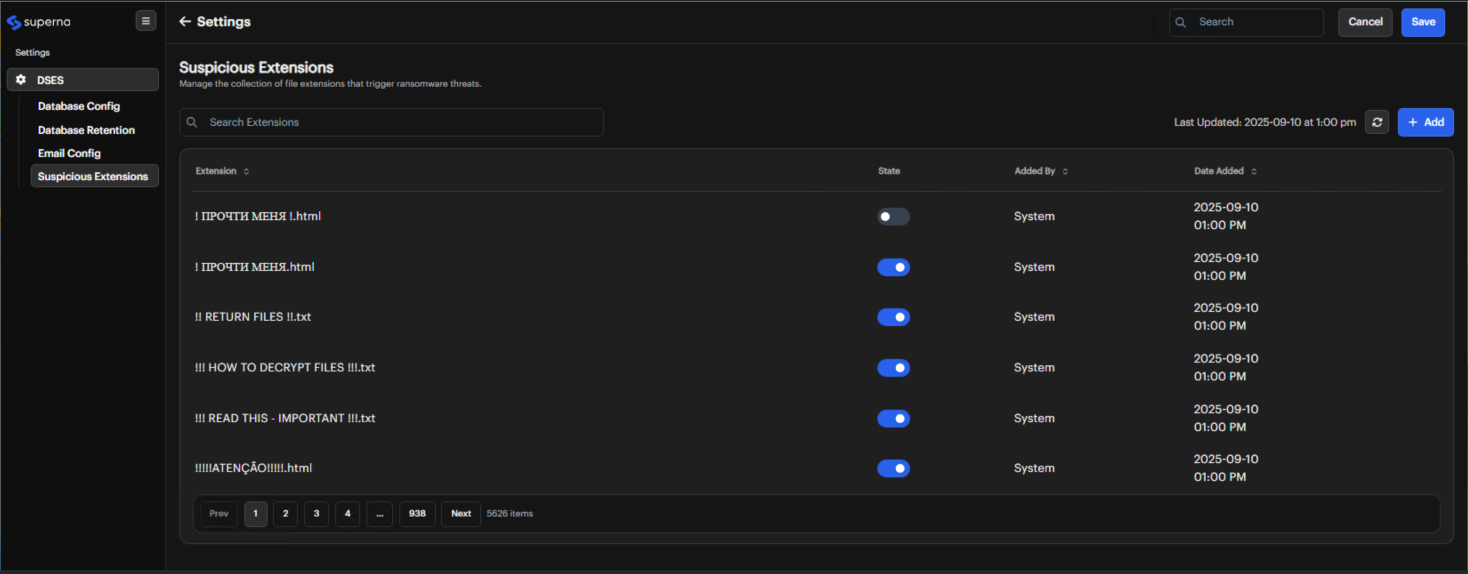Viewport: 1468px width, 574px height.
Task: Click the Cancel button
Action: (x=1365, y=22)
